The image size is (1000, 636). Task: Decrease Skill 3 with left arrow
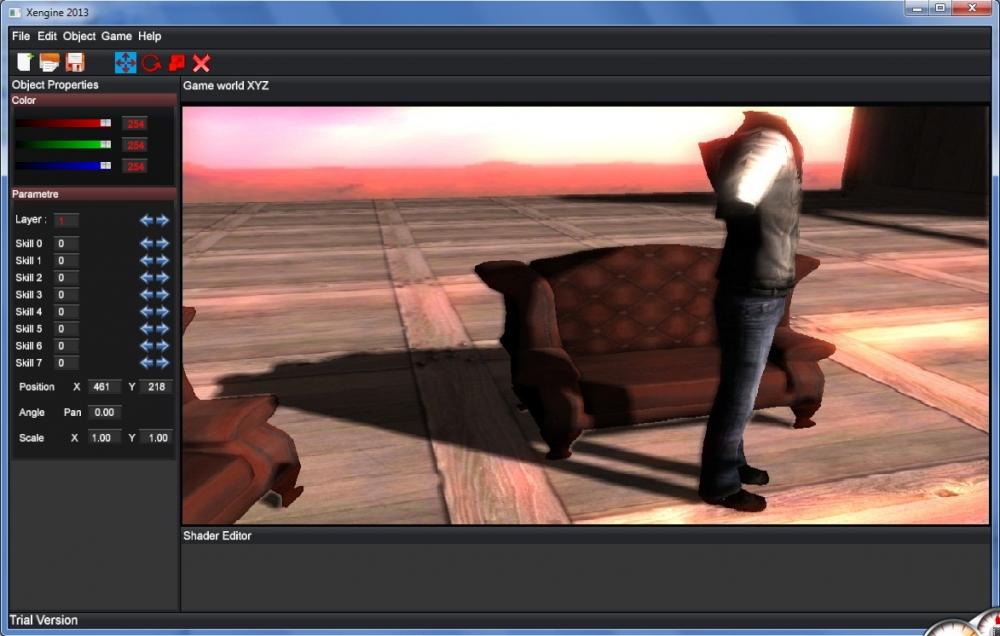click(147, 295)
